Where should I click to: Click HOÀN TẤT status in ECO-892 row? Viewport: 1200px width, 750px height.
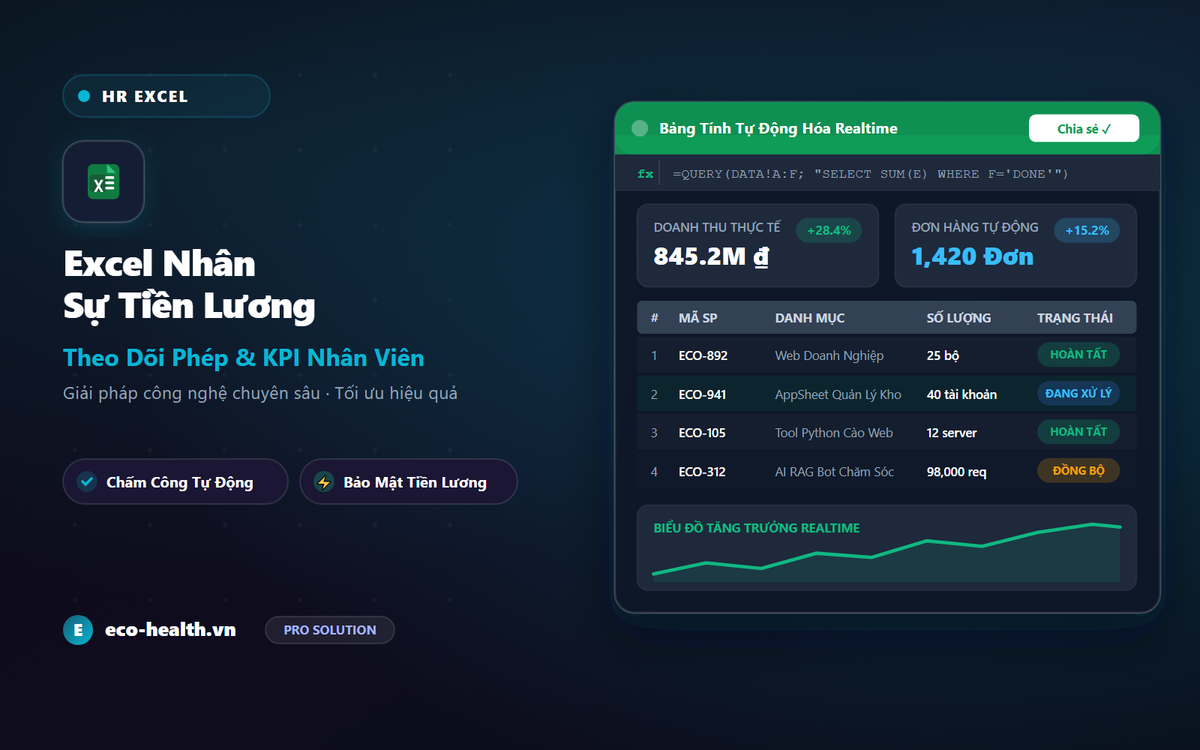tap(1078, 354)
